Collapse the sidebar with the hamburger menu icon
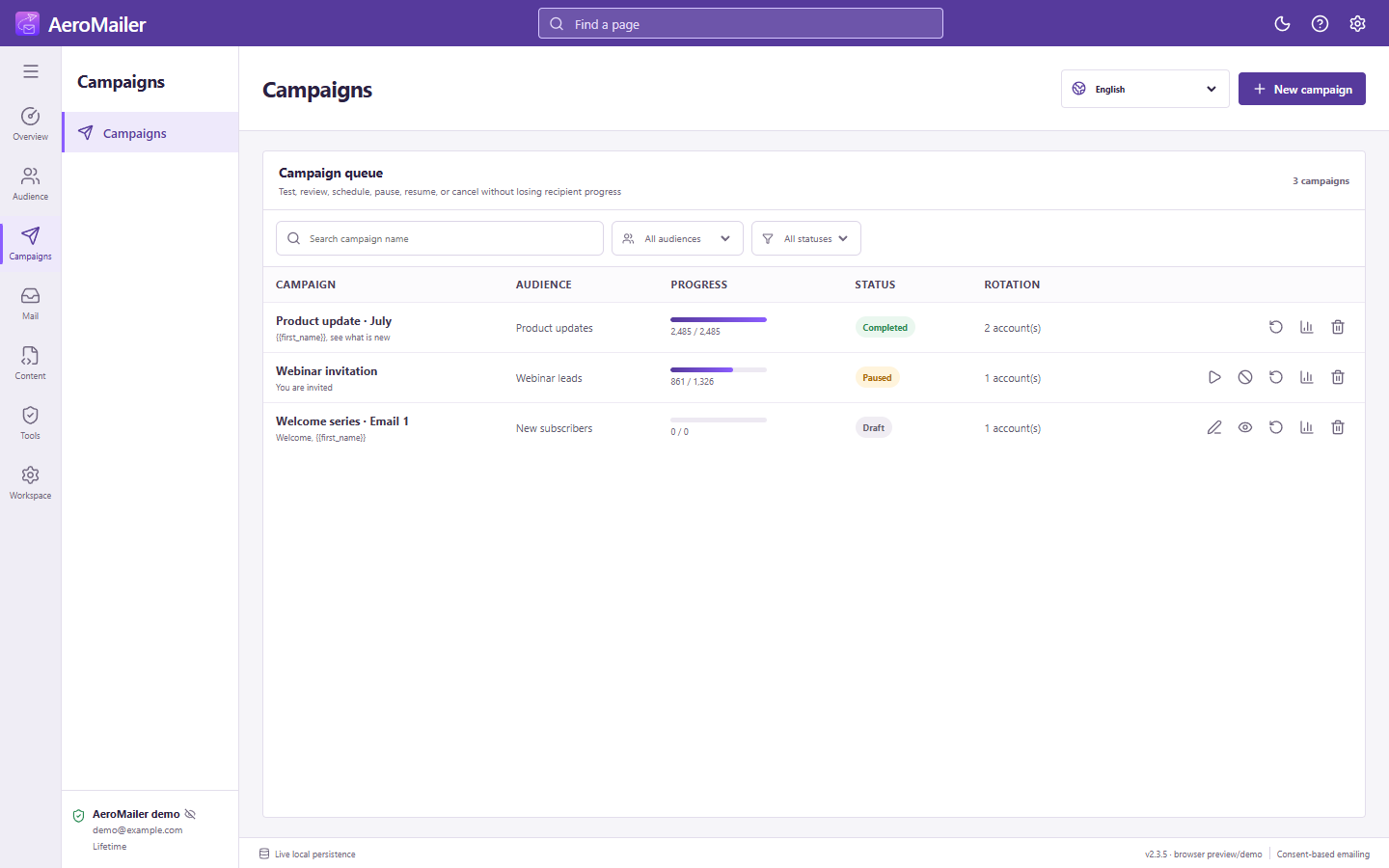1389x868 pixels. tap(31, 71)
